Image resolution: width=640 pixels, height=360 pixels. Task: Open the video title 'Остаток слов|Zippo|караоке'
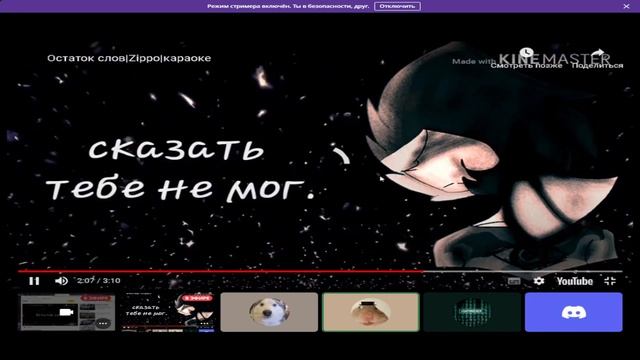pyautogui.click(x=129, y=58)
